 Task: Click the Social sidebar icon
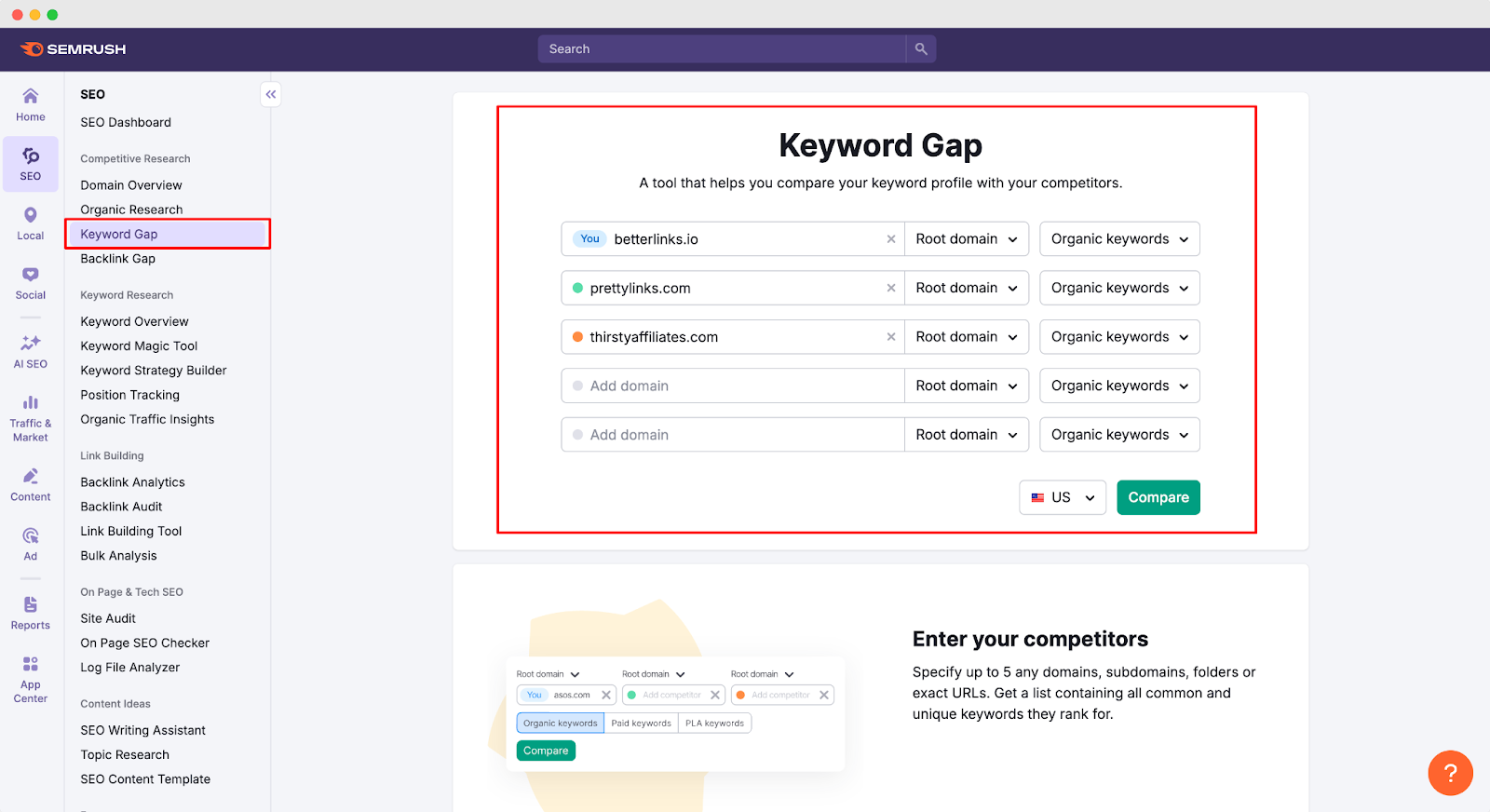pyautogui.click(x=30, y=282)
